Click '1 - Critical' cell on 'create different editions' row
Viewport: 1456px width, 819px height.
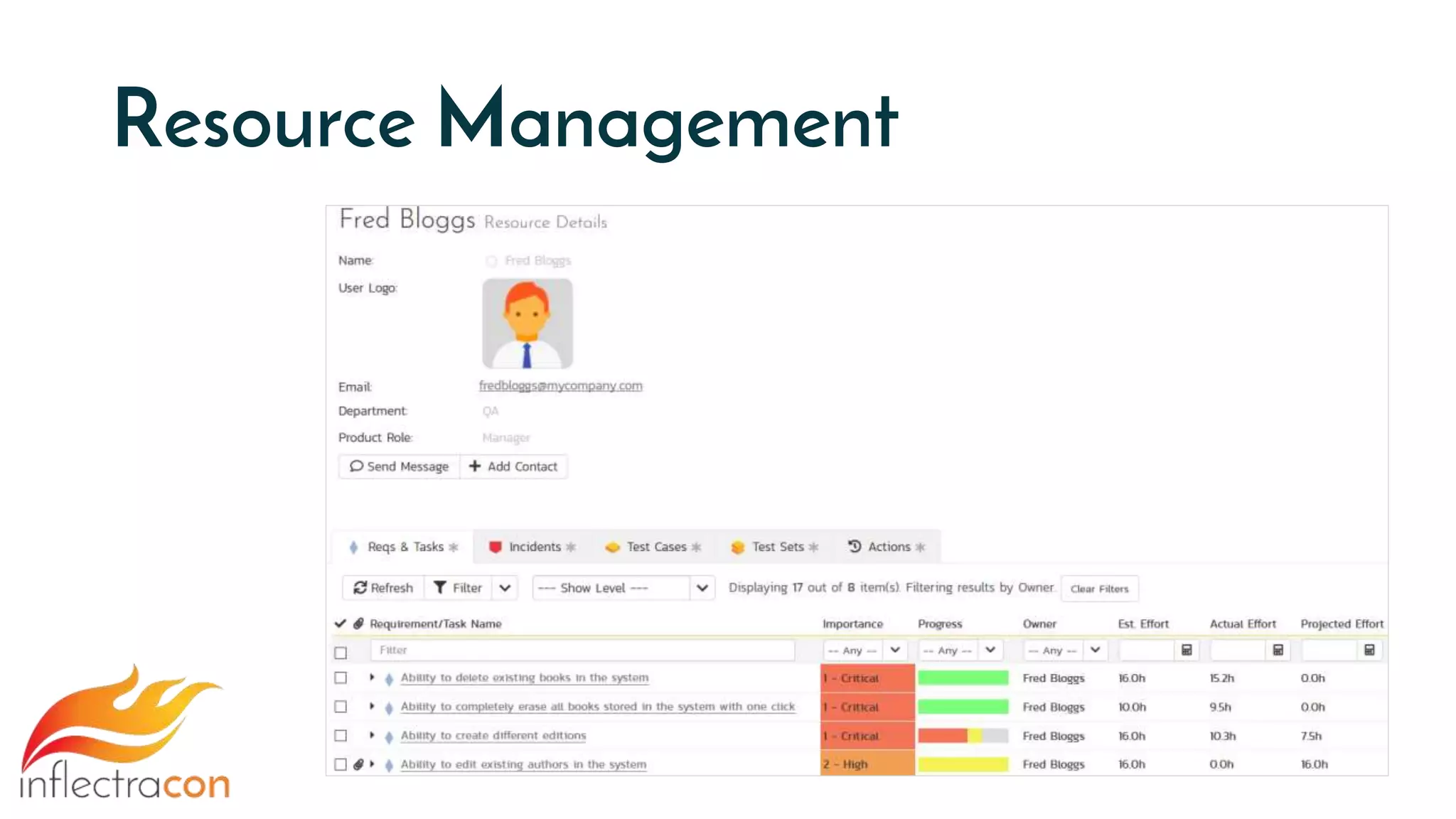867,736
